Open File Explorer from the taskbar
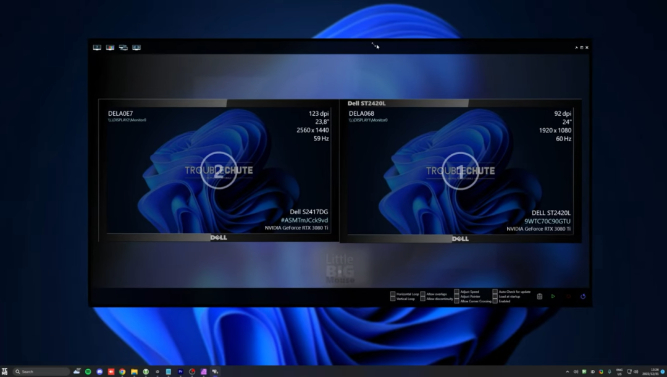The image size is (667, 377). tap(134, 371)
